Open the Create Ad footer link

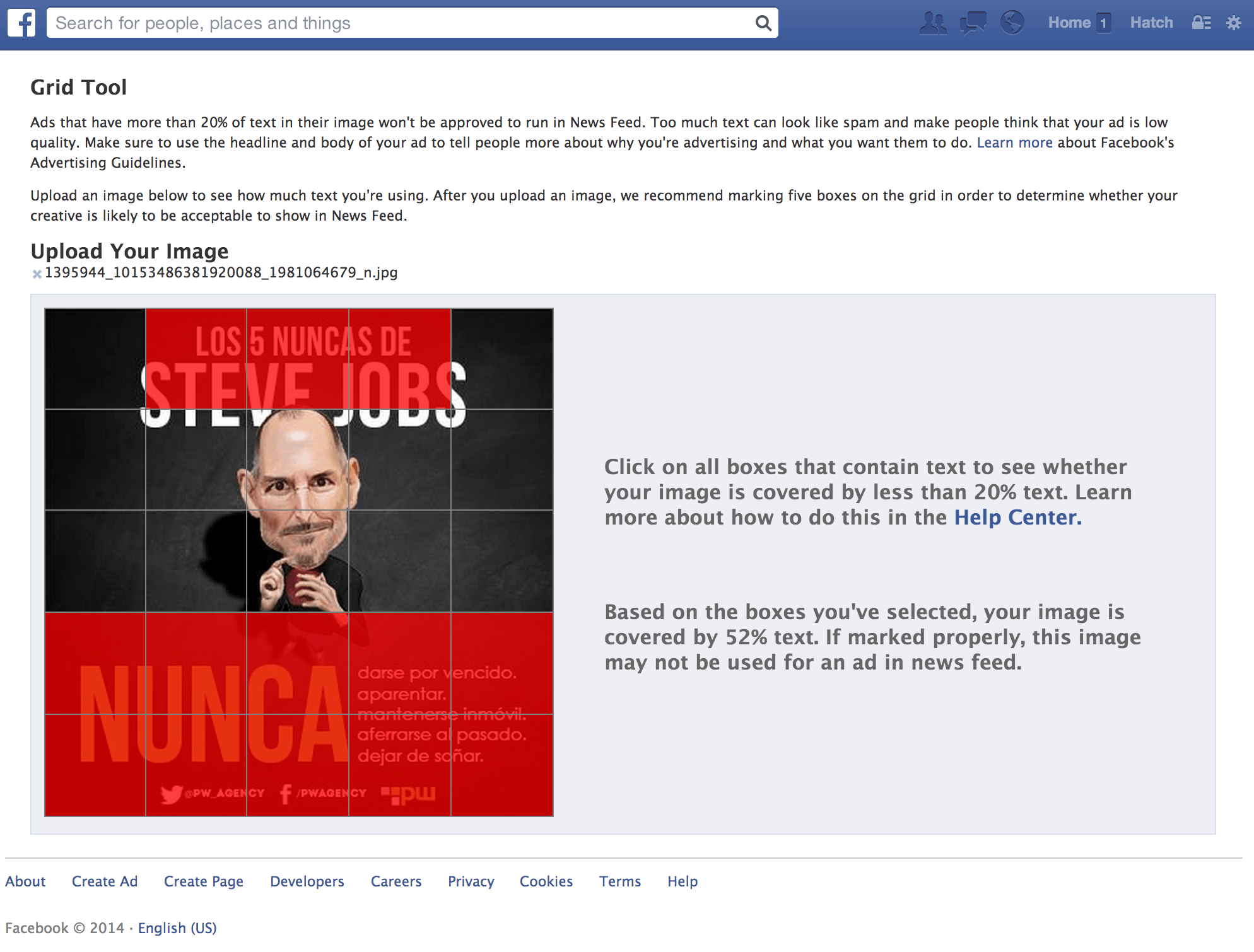coord(105,881)
